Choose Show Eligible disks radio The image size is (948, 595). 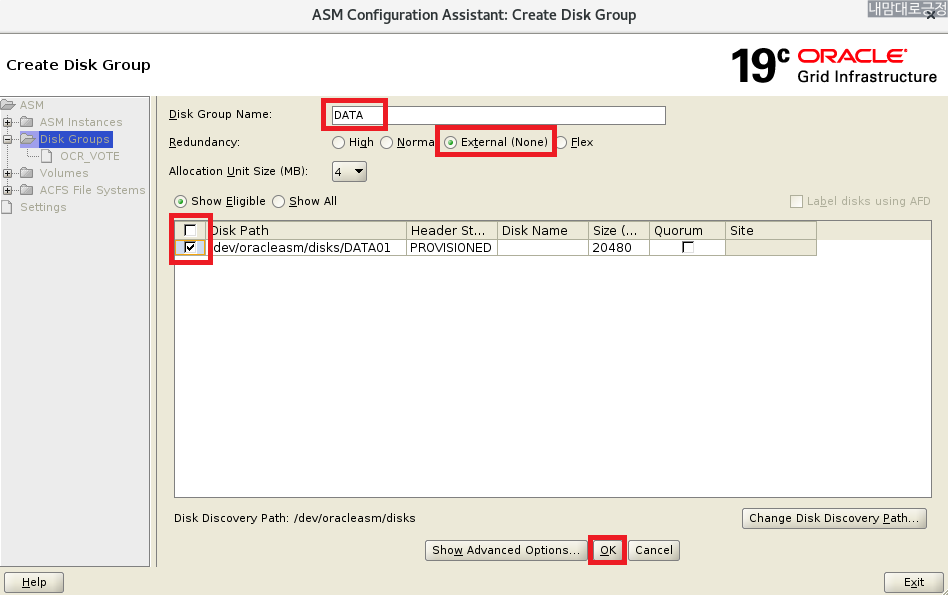(x=180, y=201)
